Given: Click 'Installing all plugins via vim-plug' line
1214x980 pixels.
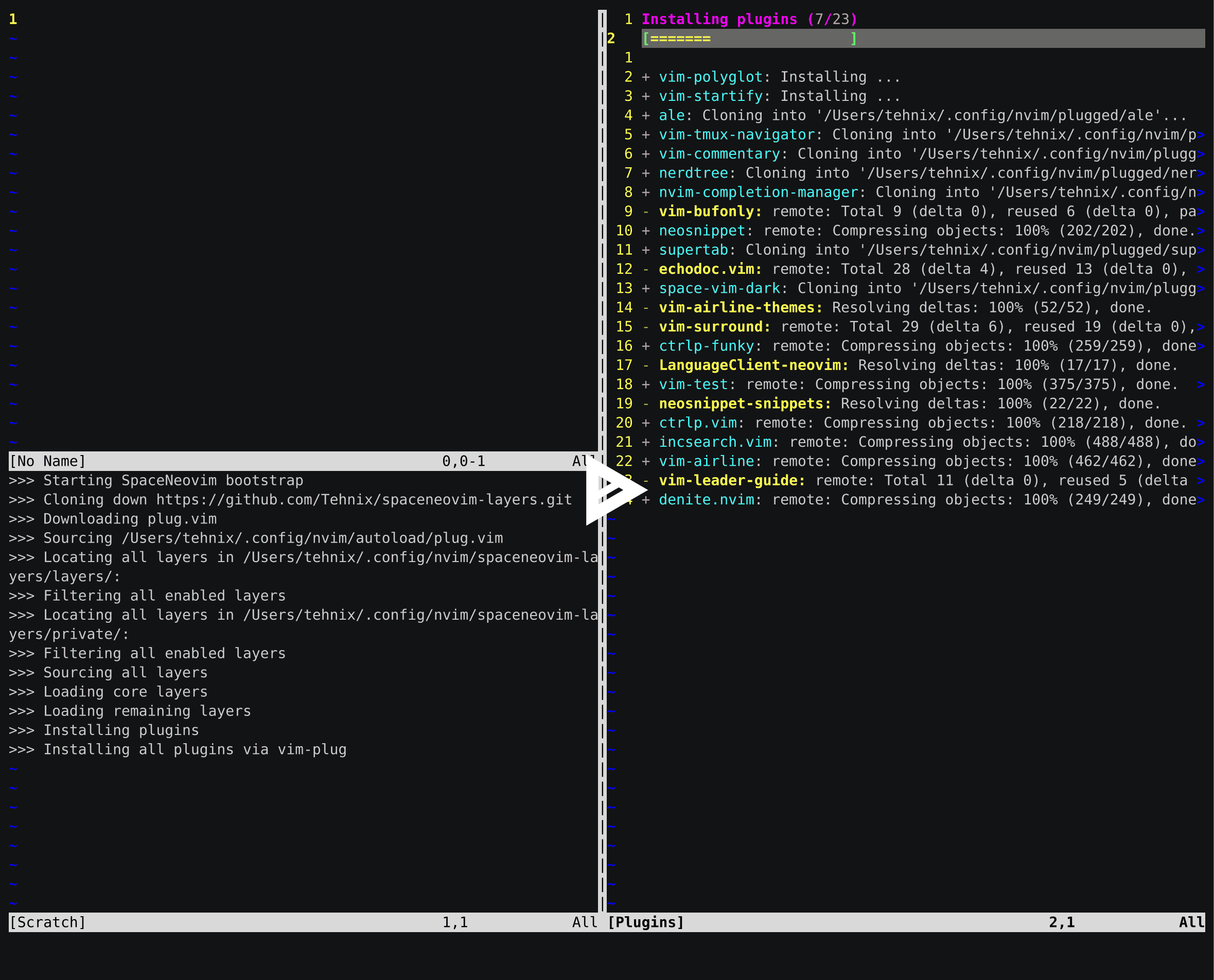Looking at the screenshot, I should (x=178, y=749).
